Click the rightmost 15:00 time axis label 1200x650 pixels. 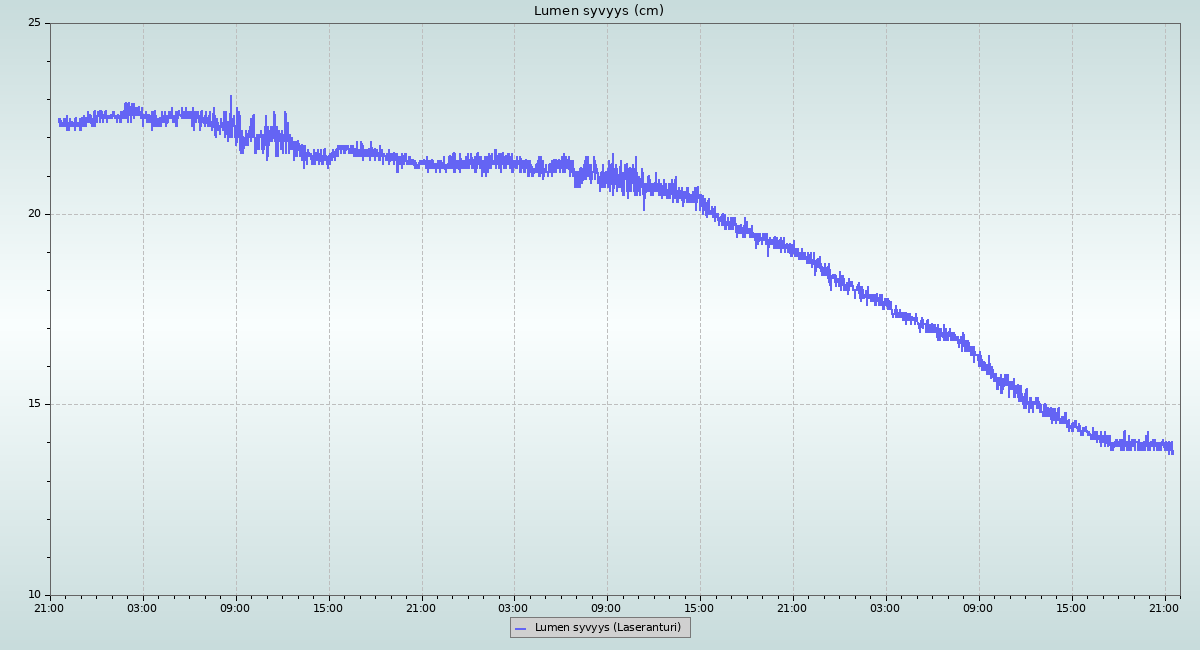coord(1072,608)
